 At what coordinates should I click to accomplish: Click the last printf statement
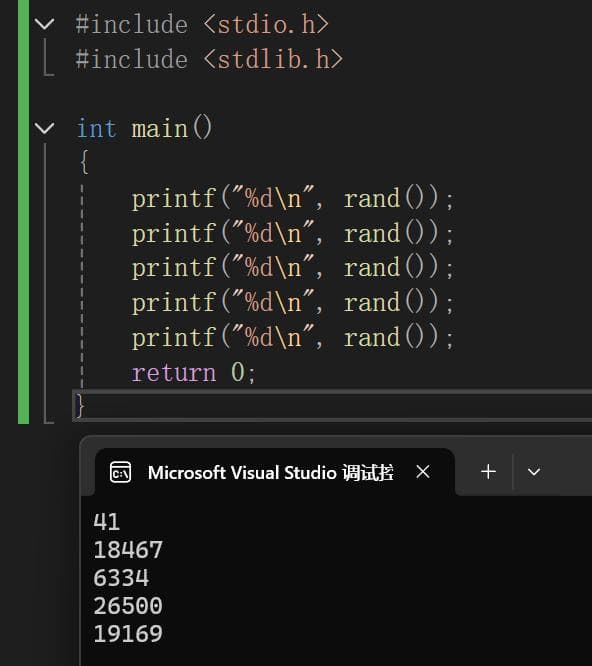pos(293,338)
